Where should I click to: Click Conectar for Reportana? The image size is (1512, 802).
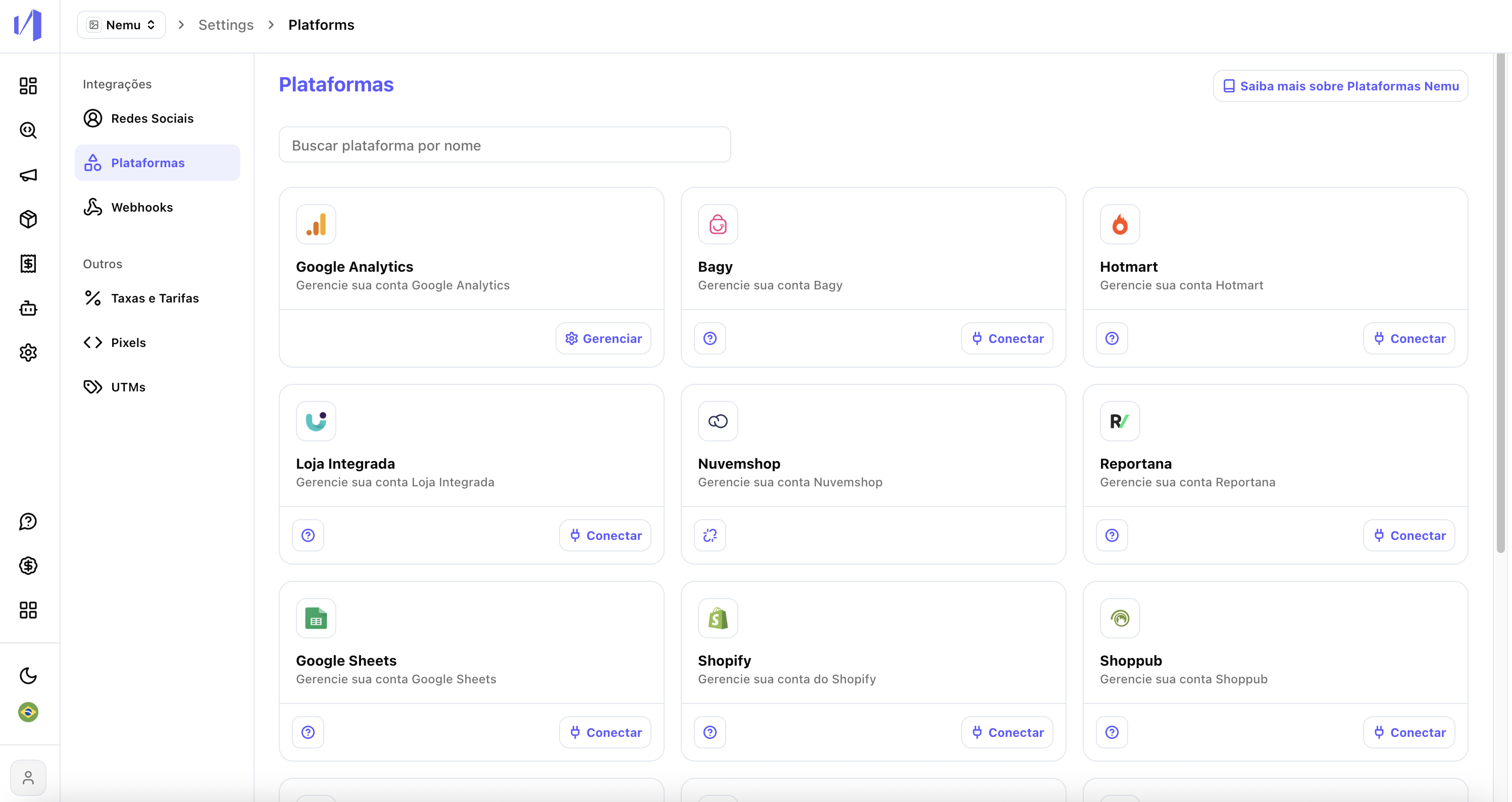pyautogui.click(x=1409, y=535)
